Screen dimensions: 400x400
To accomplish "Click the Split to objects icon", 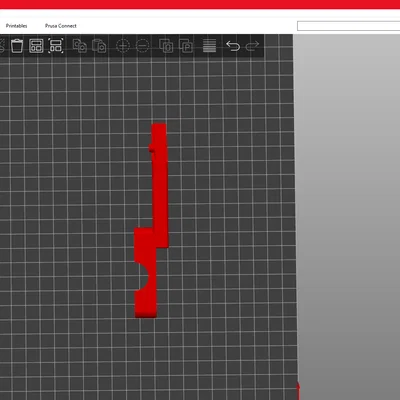I will click(166, 46).
